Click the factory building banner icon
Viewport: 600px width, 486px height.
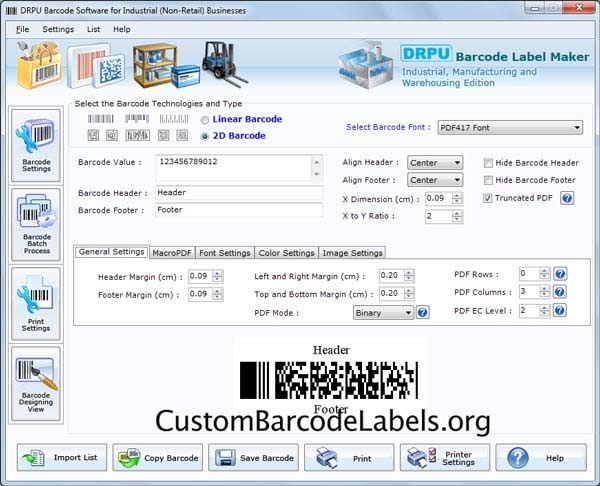365,65
